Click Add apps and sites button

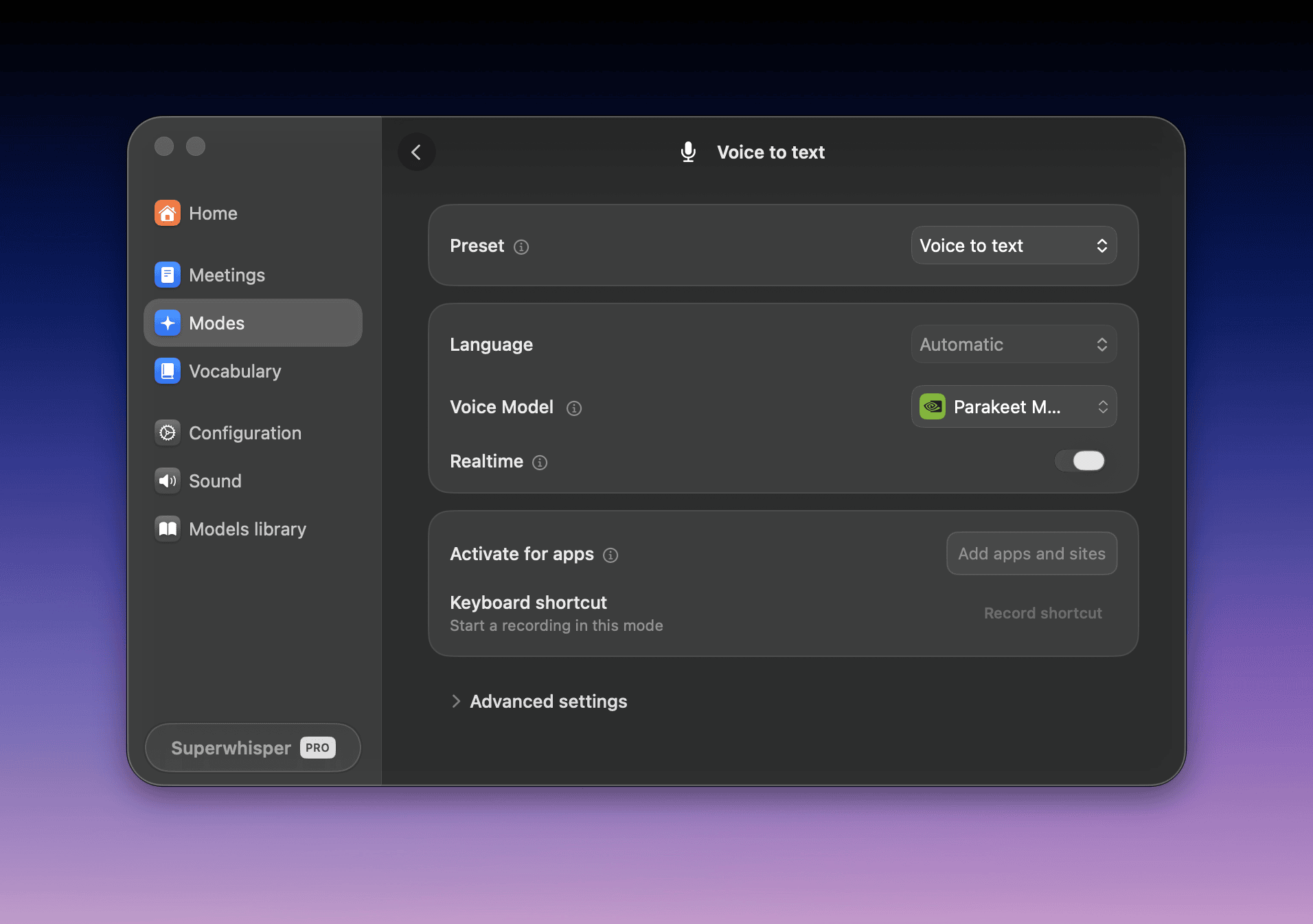pos(1031,554)
